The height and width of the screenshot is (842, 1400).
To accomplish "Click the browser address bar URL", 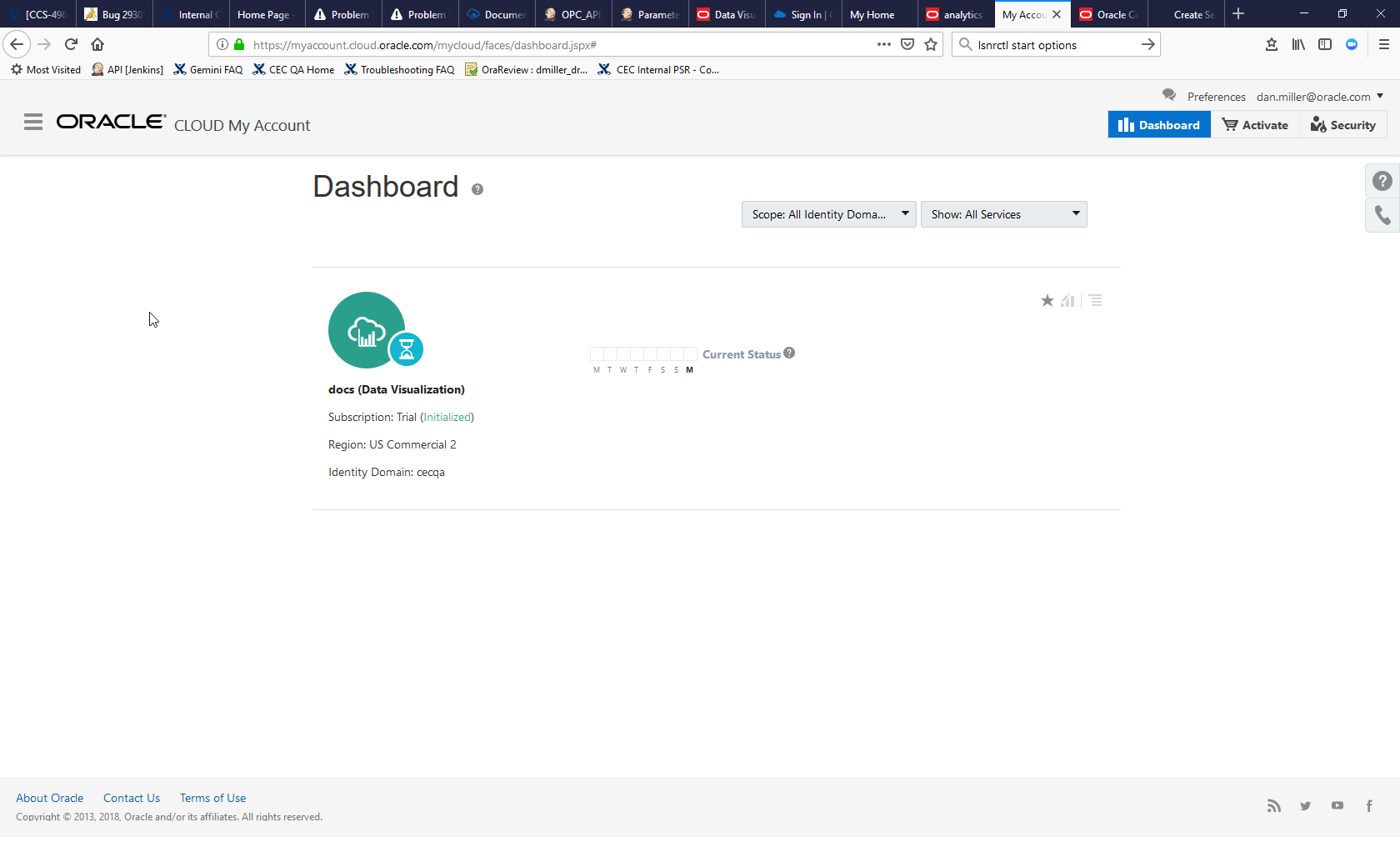I will (560, 44).
